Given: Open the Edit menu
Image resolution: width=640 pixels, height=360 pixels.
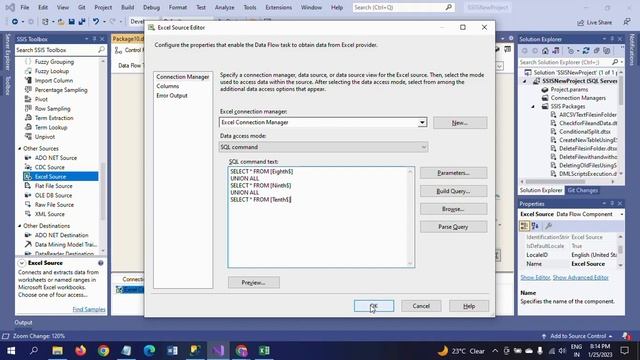Looking at the screenshot, I should (x=43, y=7).
